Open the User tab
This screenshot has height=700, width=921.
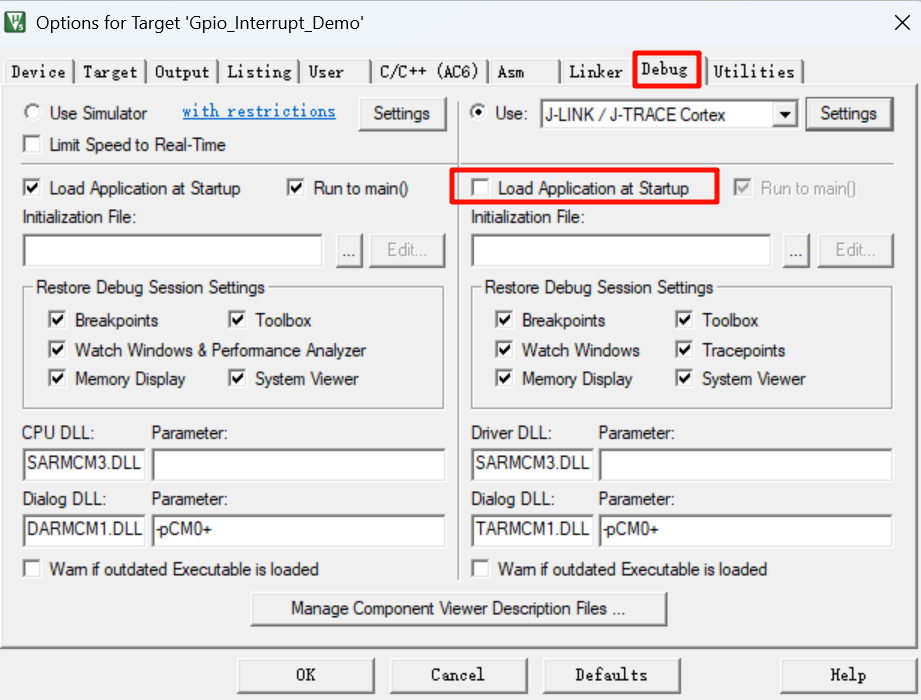(x=327, y=72)
